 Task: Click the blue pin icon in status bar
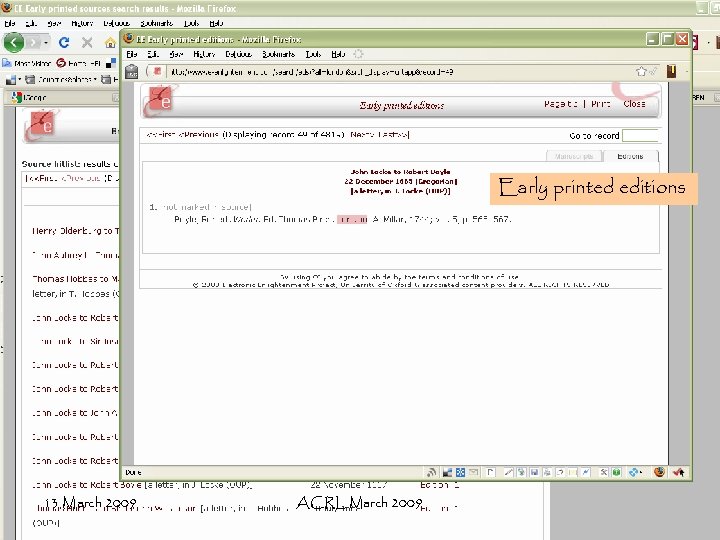pos(585,472)
